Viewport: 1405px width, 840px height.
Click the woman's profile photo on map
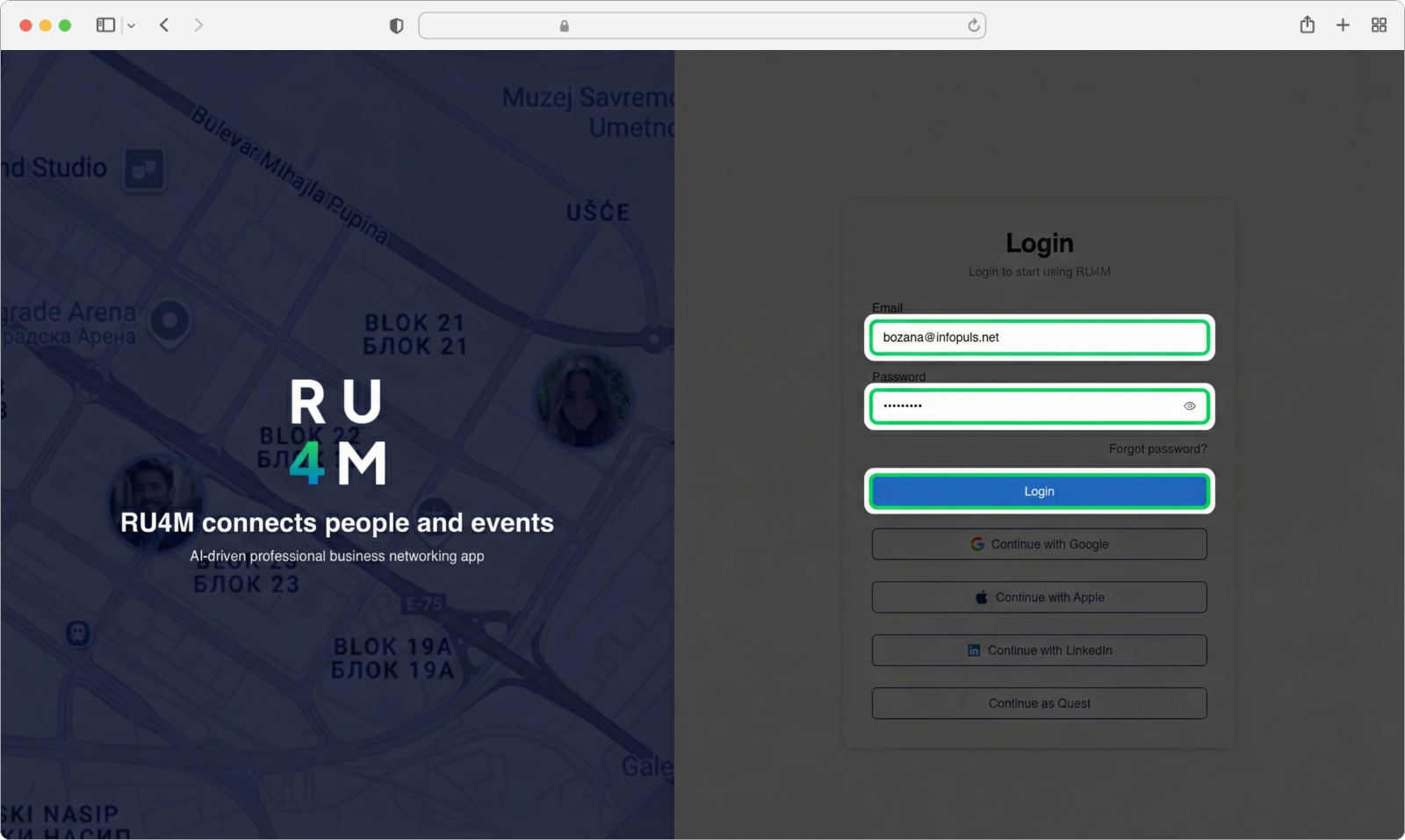click(582, 400)
